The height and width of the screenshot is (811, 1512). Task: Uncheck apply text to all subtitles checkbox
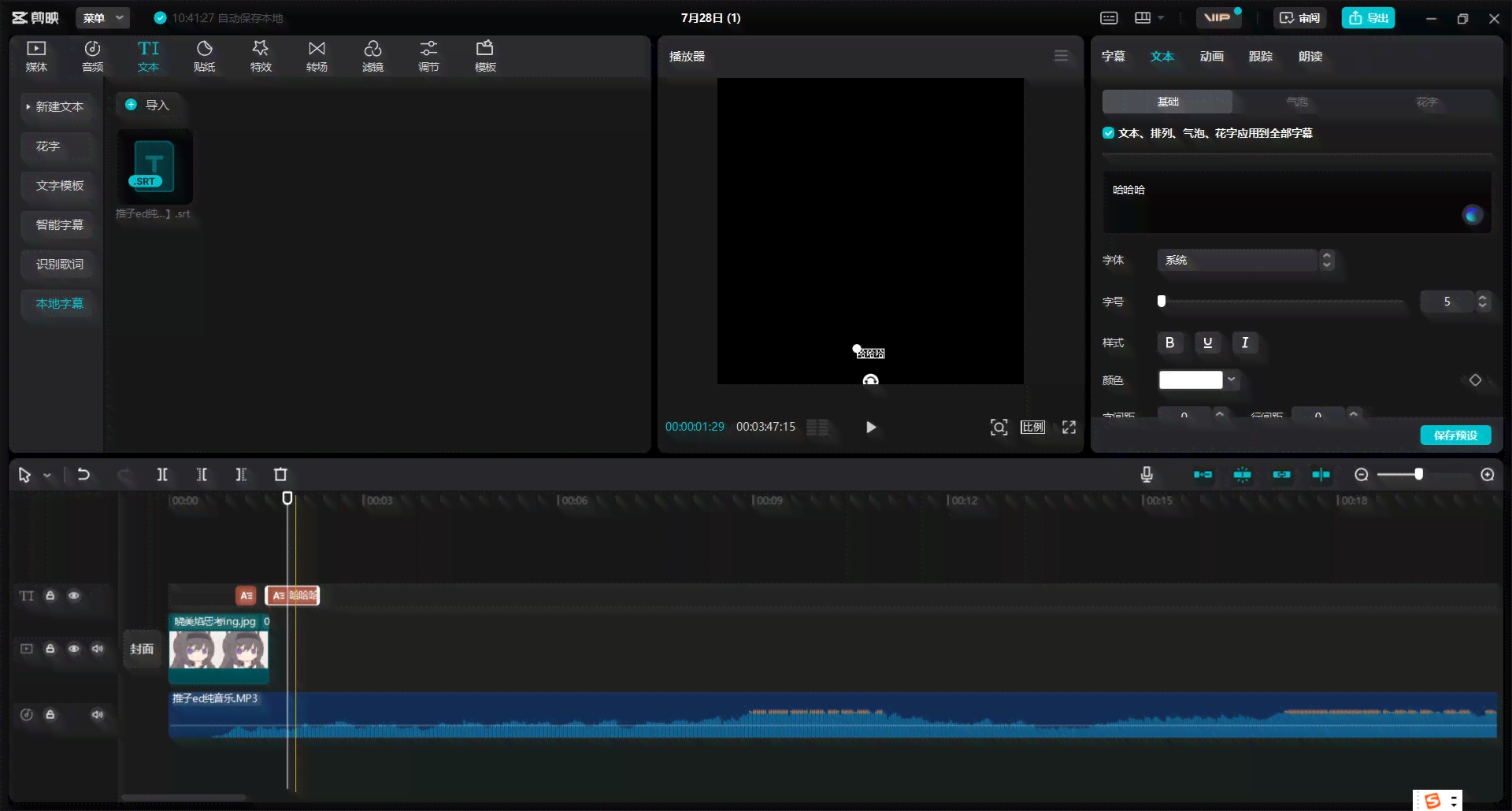1108,133
